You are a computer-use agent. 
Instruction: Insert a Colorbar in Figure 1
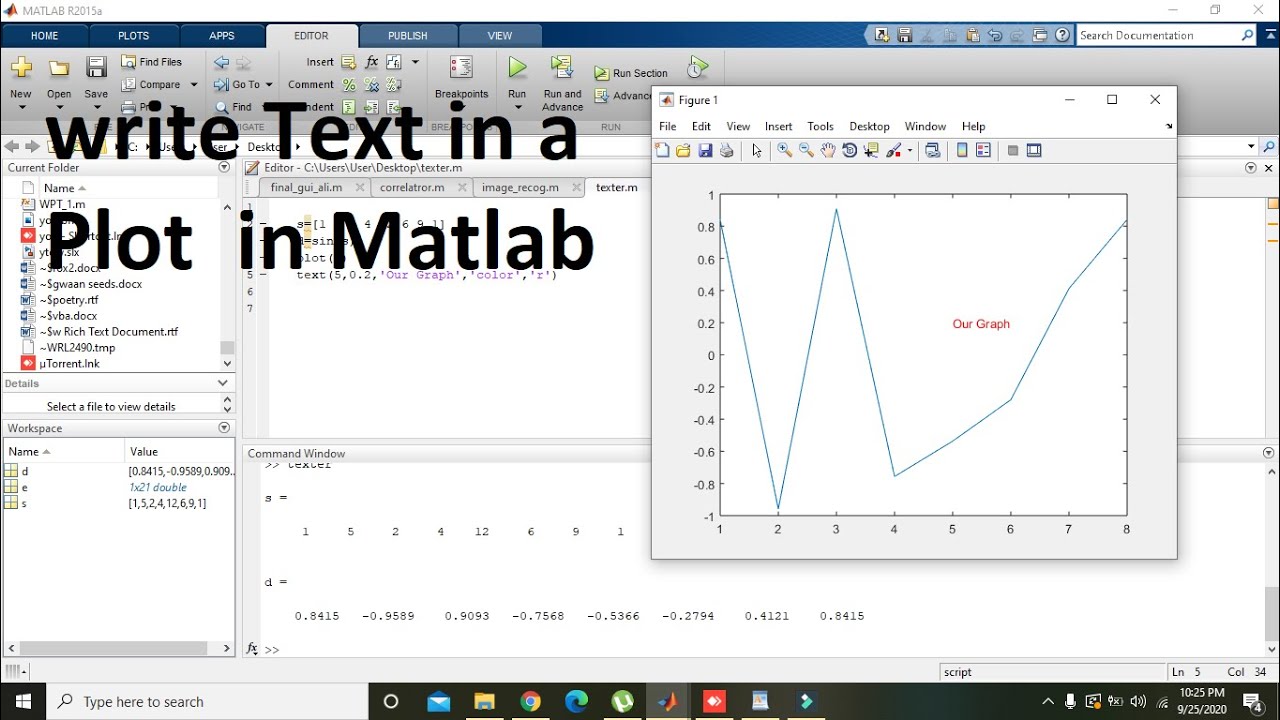962,150
